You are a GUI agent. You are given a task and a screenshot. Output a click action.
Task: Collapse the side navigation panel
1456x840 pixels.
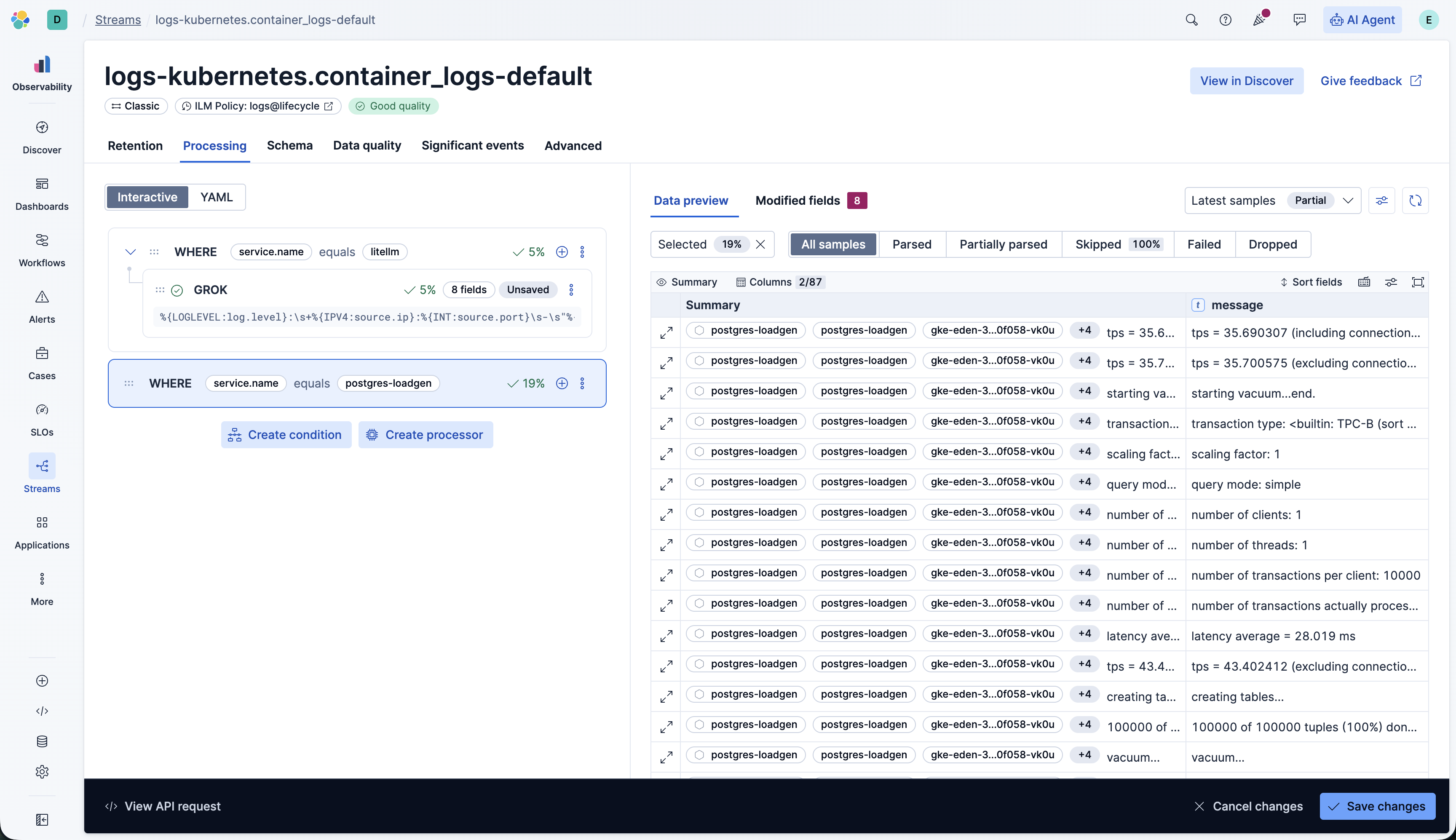point(42,820)
